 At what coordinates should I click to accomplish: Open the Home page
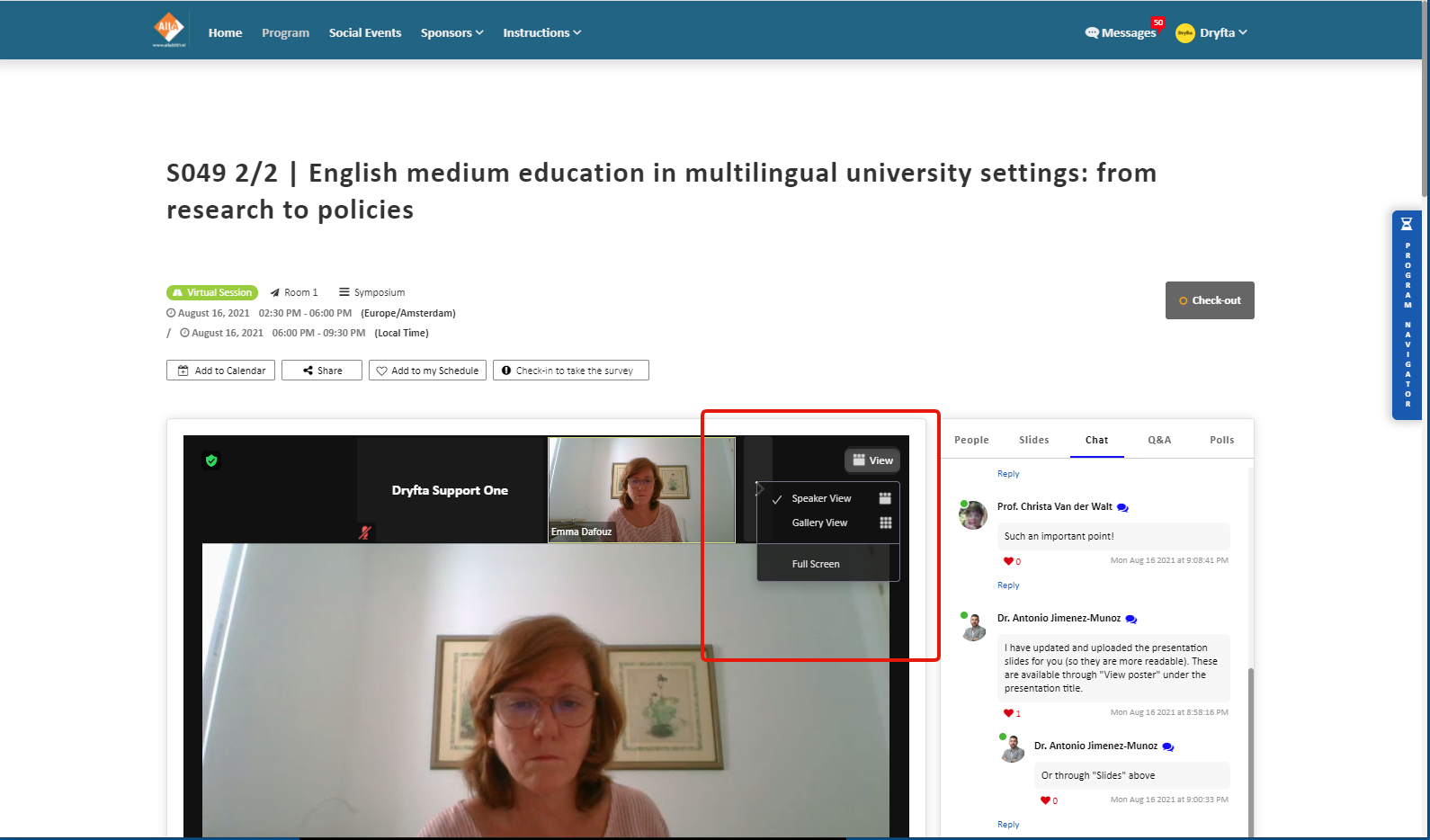click(225, 32)
